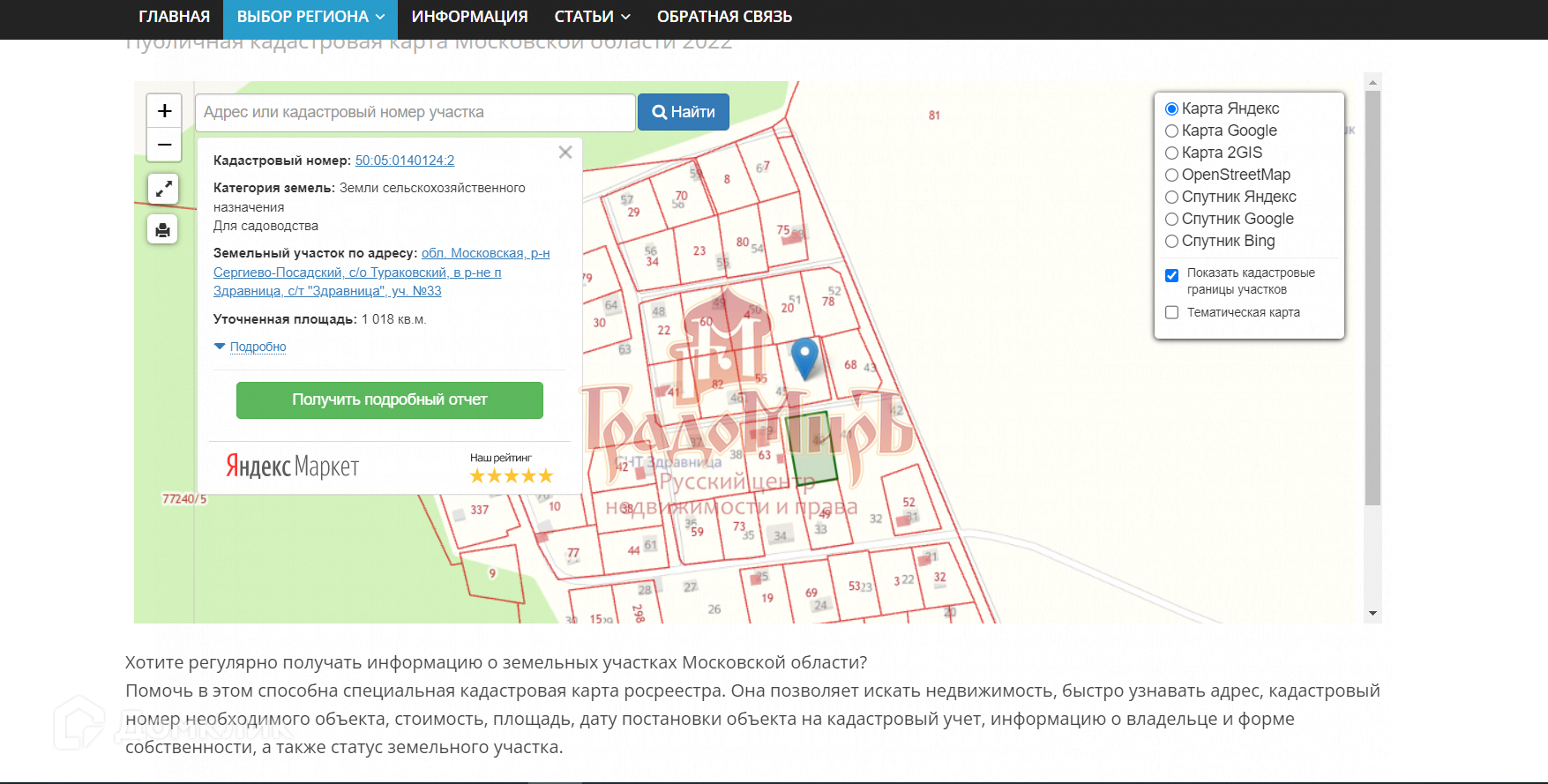Viewport: 1548px width, 784px height.
Task: Select Карта Google radio option
Action: (x=1172, y=131)
